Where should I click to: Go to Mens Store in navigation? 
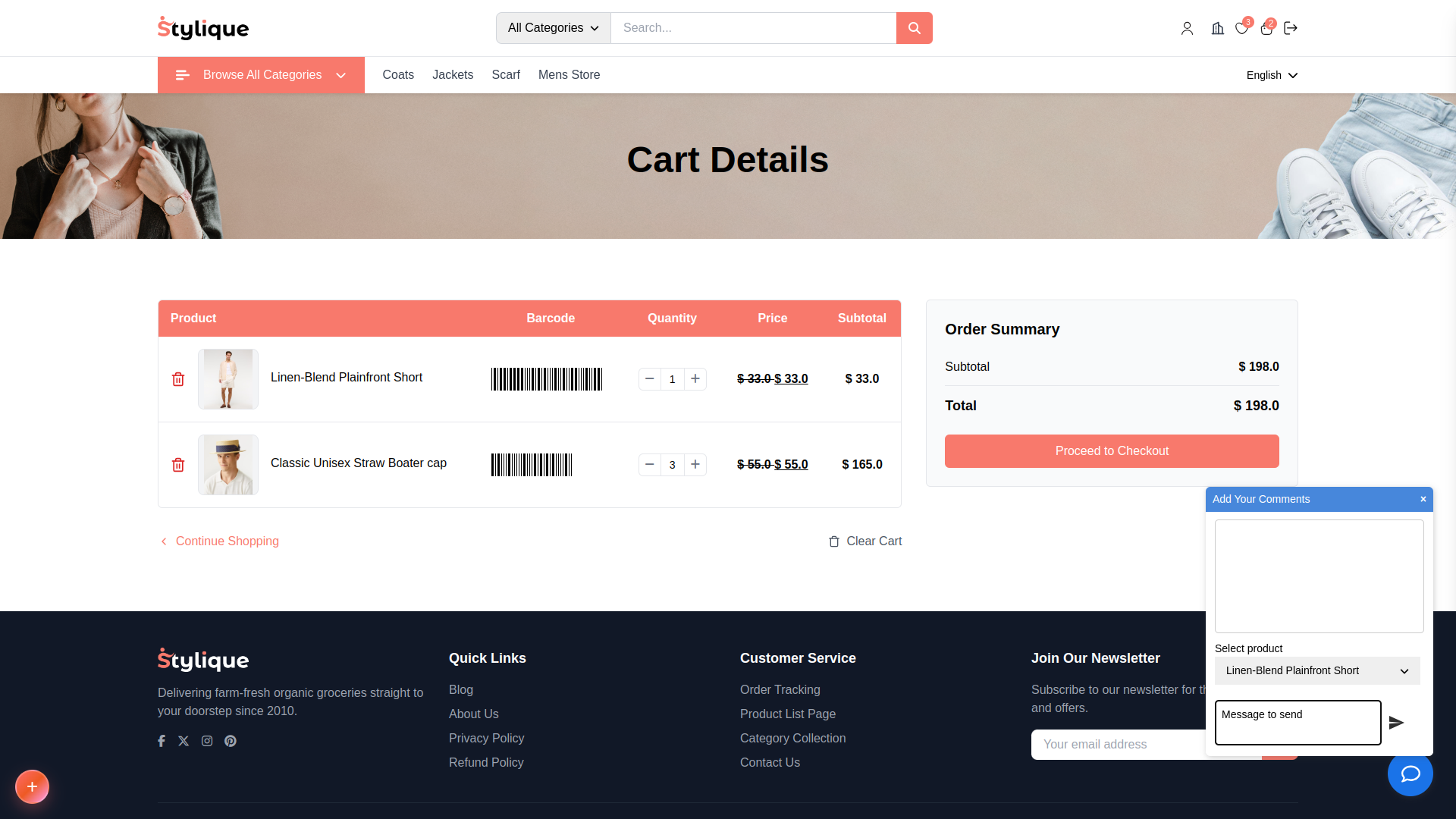point(569,74)
